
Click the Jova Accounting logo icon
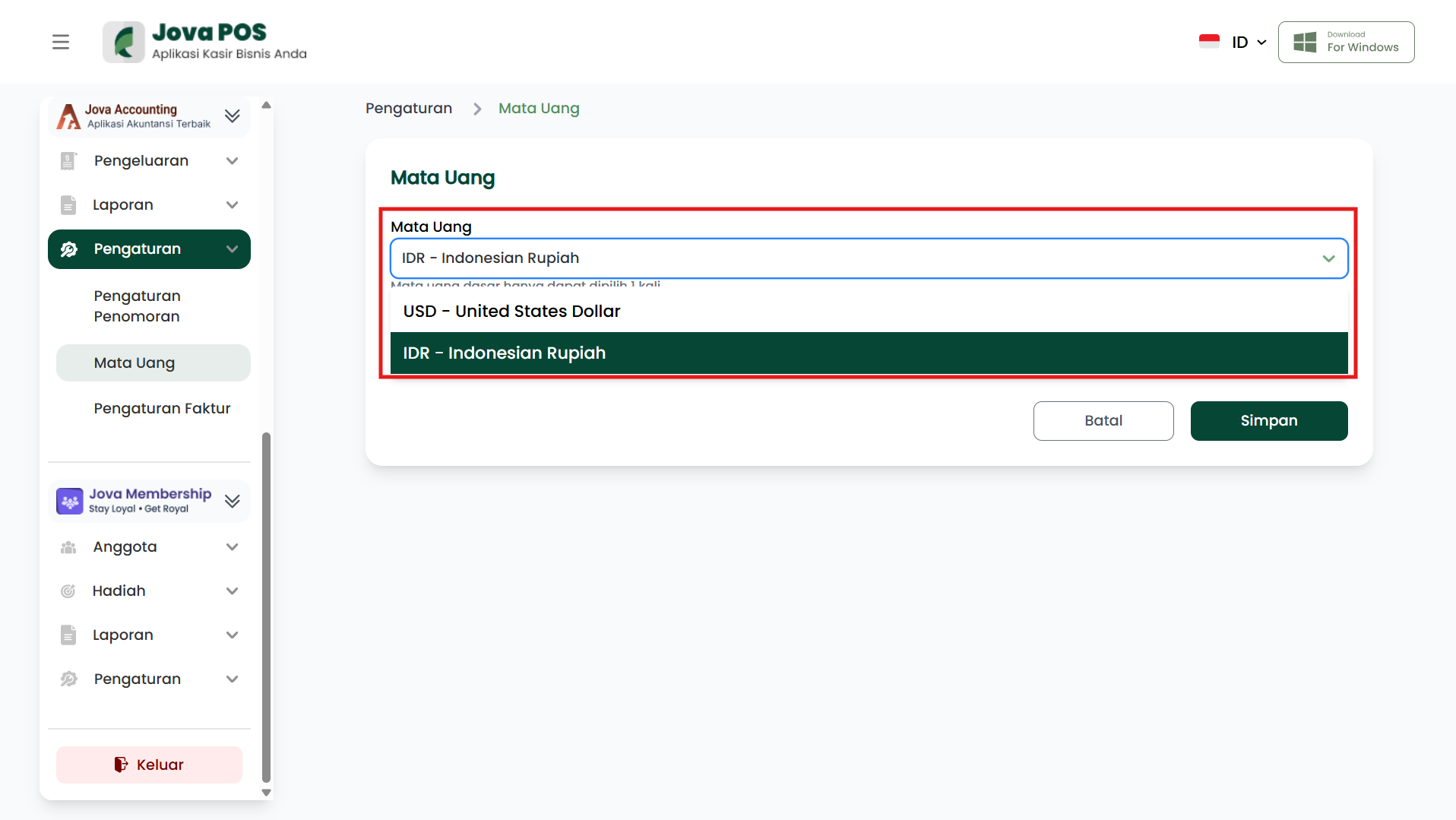coord(68,116)
